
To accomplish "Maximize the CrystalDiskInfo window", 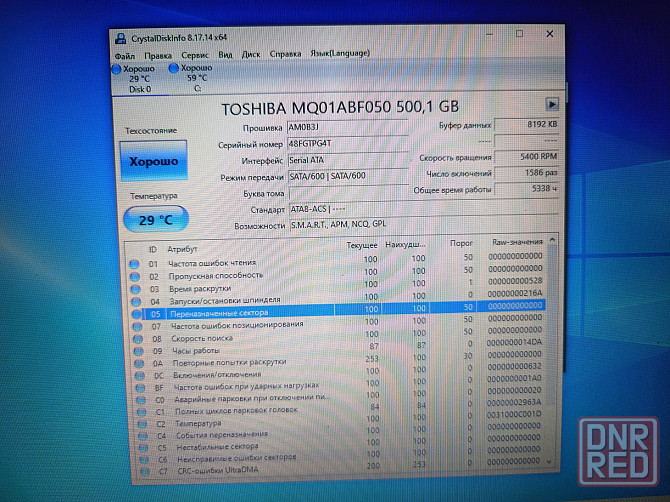I will click(x=519, y=34).
